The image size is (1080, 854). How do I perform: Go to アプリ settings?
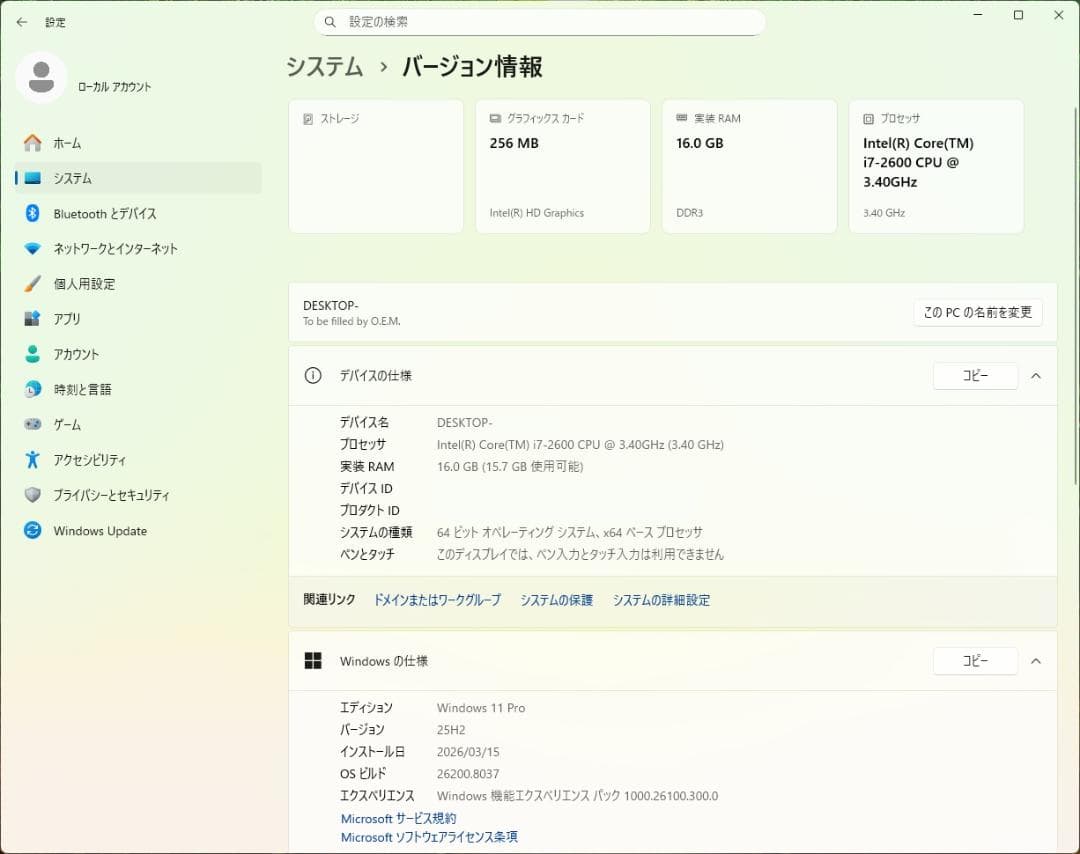click(x=138, y=319)
